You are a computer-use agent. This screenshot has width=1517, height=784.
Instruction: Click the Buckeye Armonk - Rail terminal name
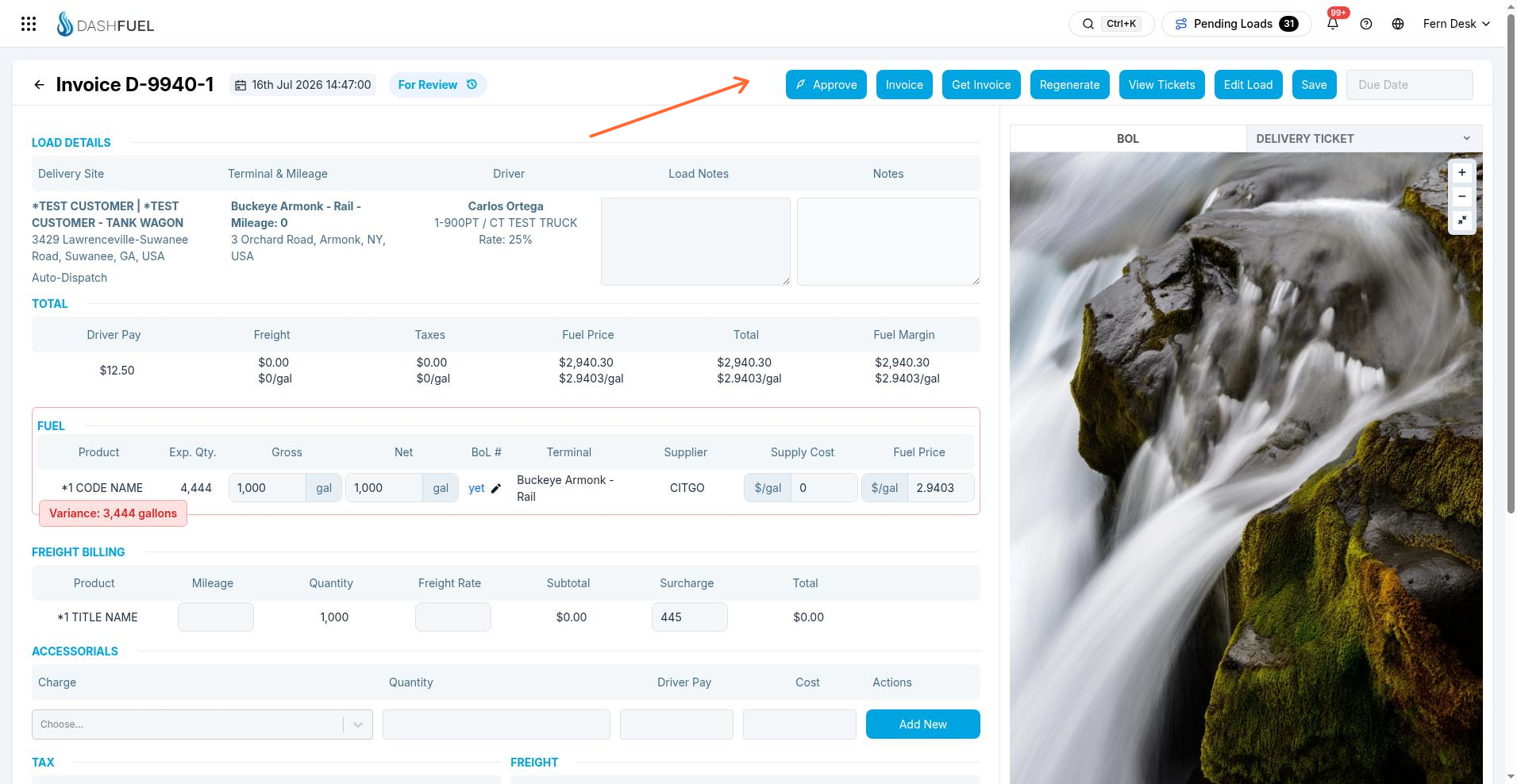(565, 488)
